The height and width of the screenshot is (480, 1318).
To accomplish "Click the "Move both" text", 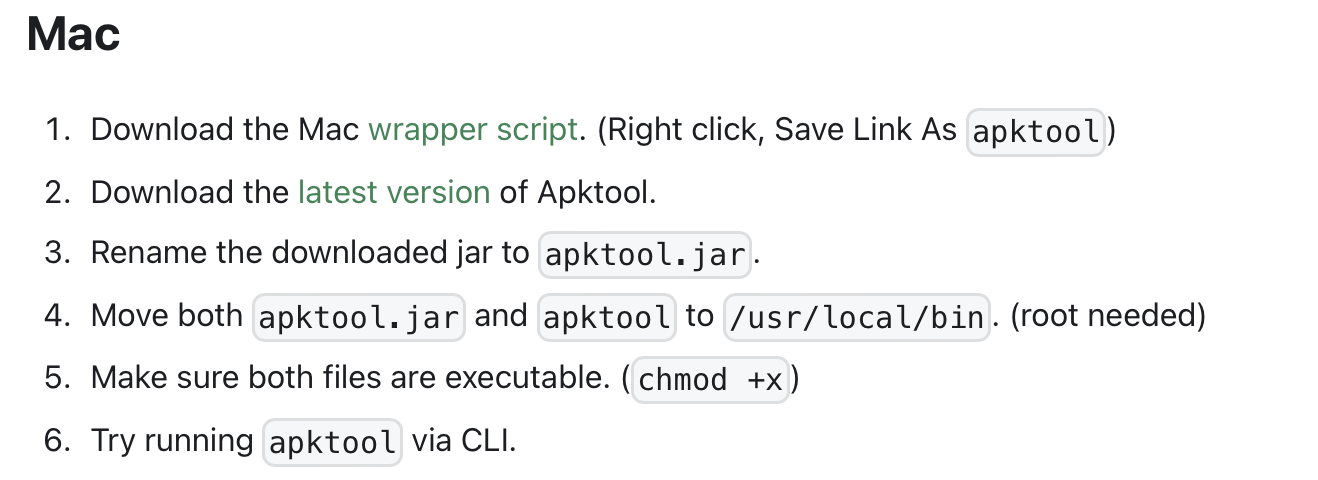I will (167, 316).
